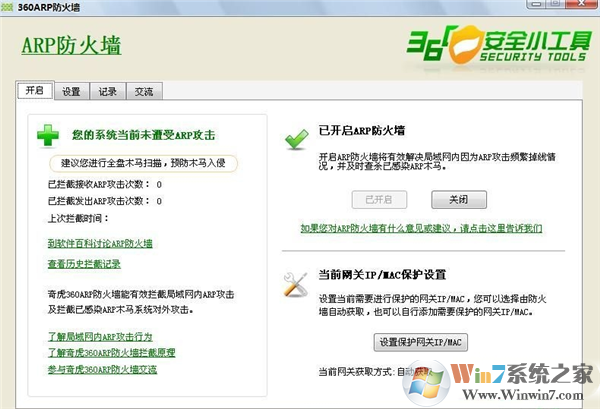Open the 设置 tab
The width and height of the screenshot is (600, 409).
coord(72,91)
